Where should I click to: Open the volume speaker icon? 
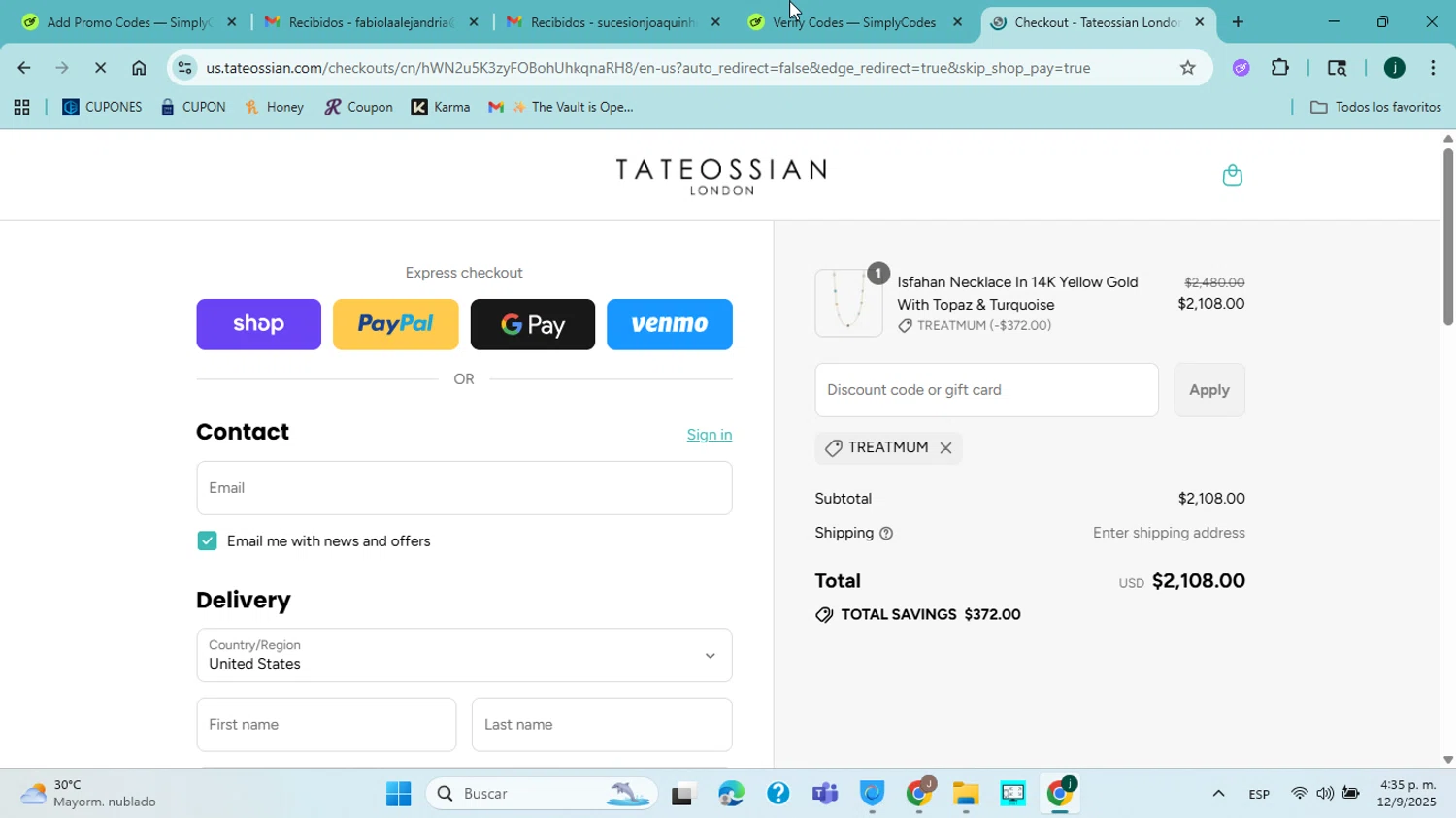coord(1325,794)
